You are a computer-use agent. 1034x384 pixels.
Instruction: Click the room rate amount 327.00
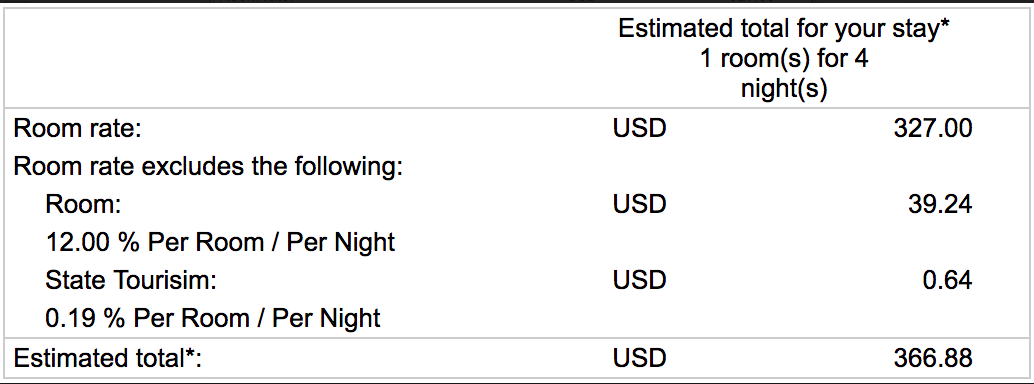933,128
